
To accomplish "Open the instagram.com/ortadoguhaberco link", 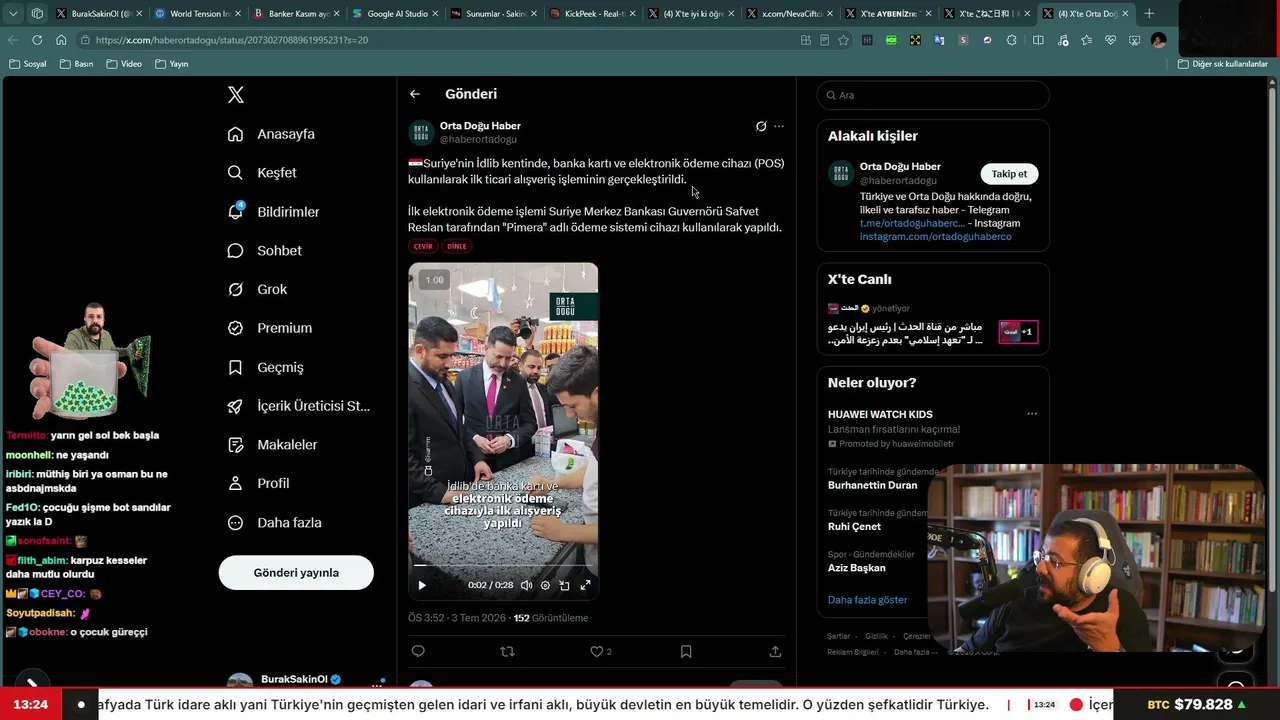I will [936, 237].
